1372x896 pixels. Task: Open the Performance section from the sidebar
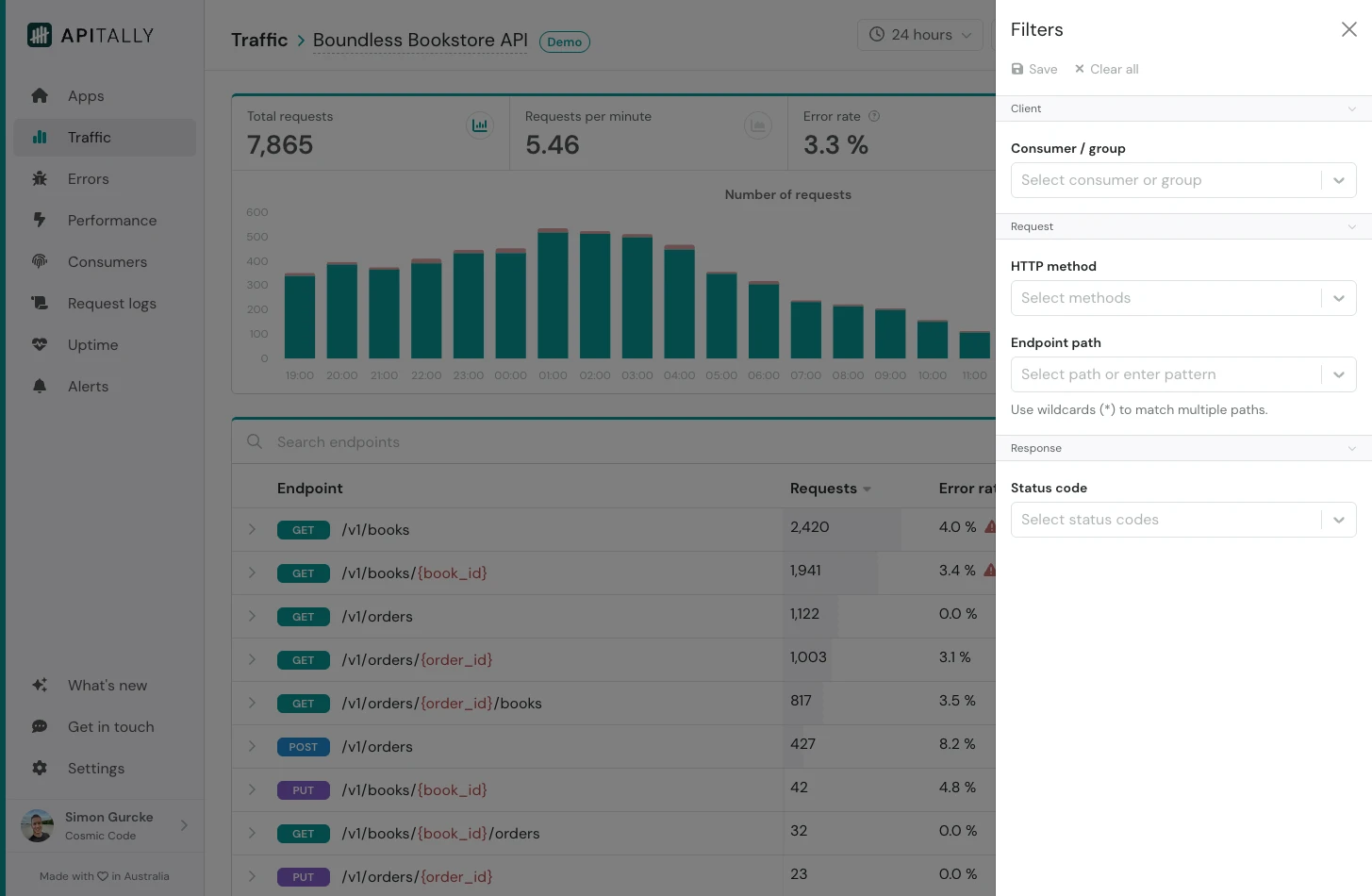[111, 220]
